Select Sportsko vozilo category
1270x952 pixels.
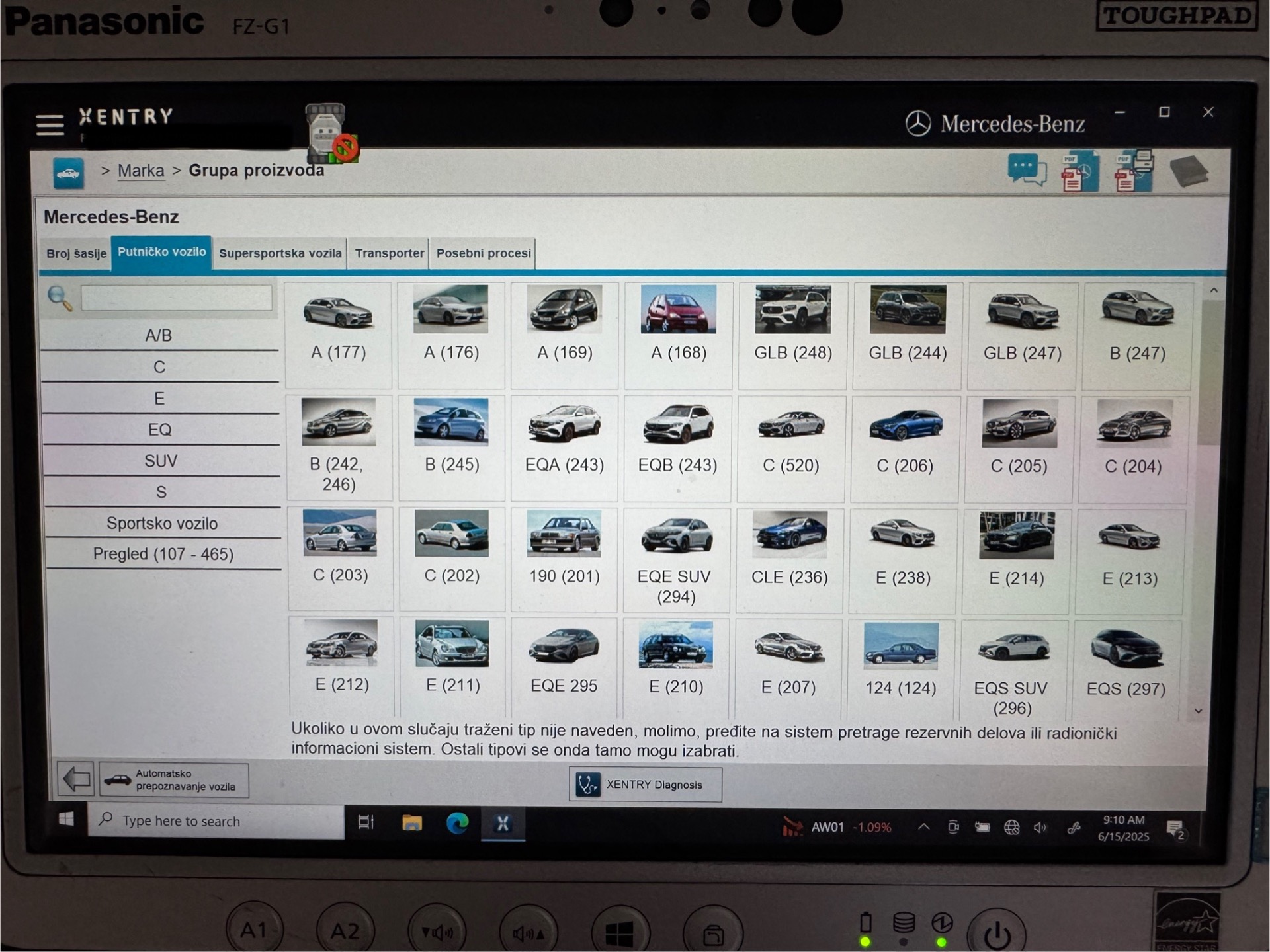[x=162, y=523]
